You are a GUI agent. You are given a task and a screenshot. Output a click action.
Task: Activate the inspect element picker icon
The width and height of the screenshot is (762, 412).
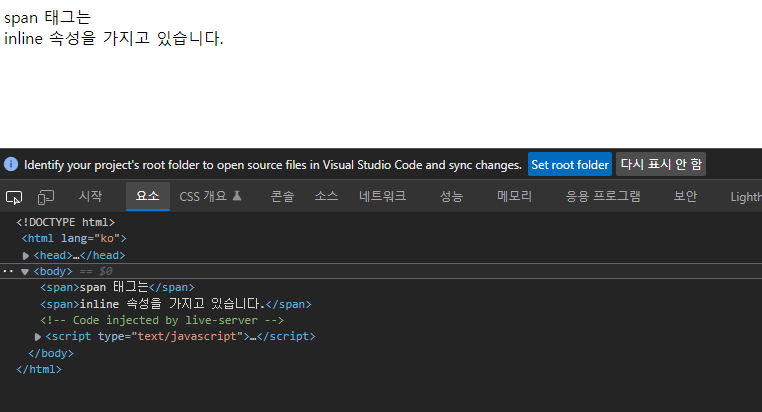[x=14, y=197]
